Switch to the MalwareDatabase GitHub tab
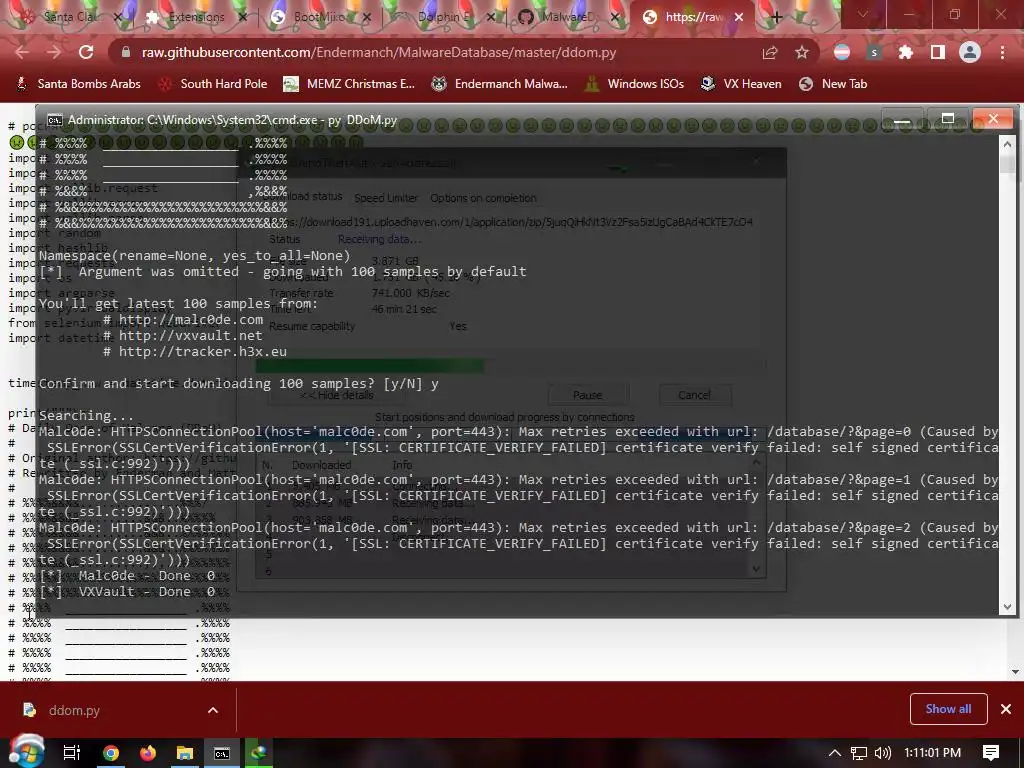The height and width of the screenshot is (768, 1024). [x=566, y=17]
